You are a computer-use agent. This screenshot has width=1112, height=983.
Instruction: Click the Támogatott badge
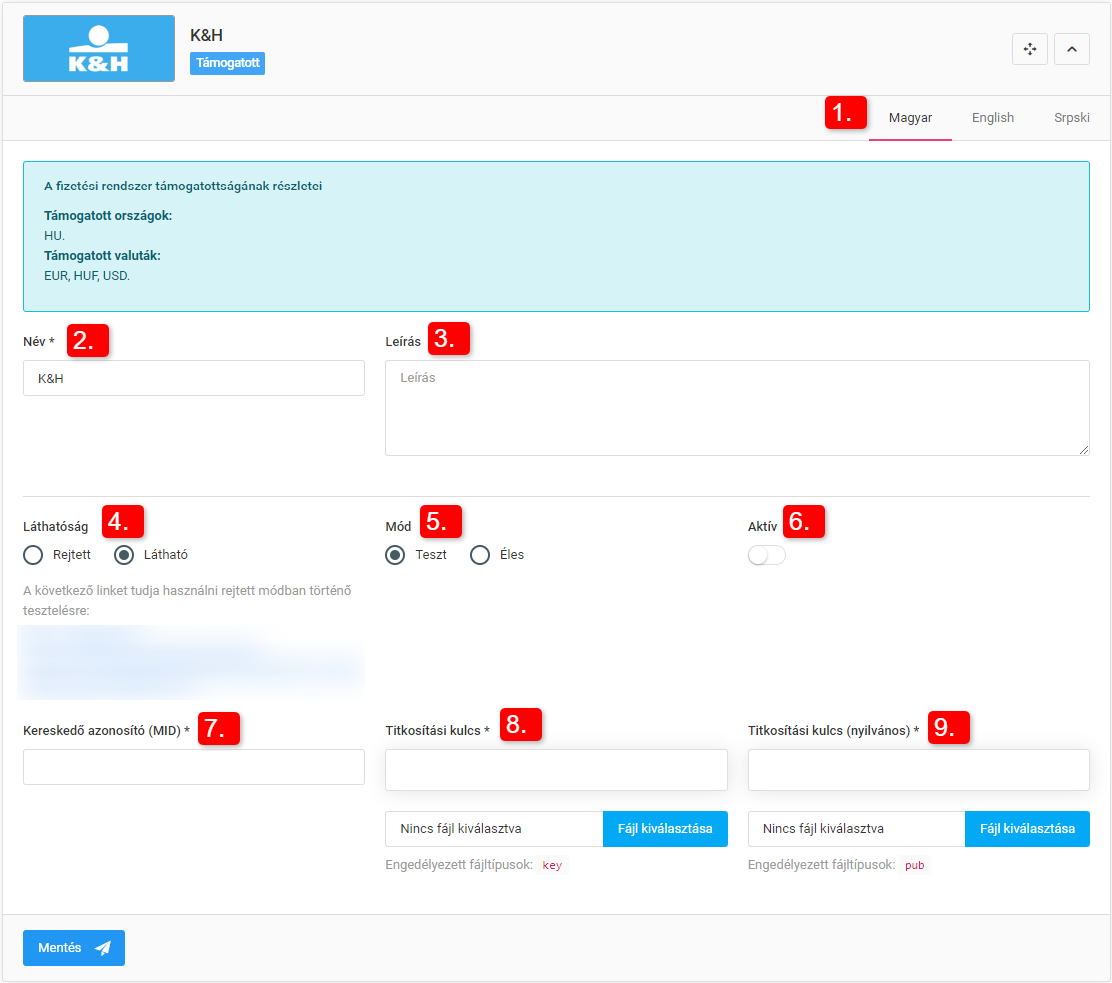[227, 63]
